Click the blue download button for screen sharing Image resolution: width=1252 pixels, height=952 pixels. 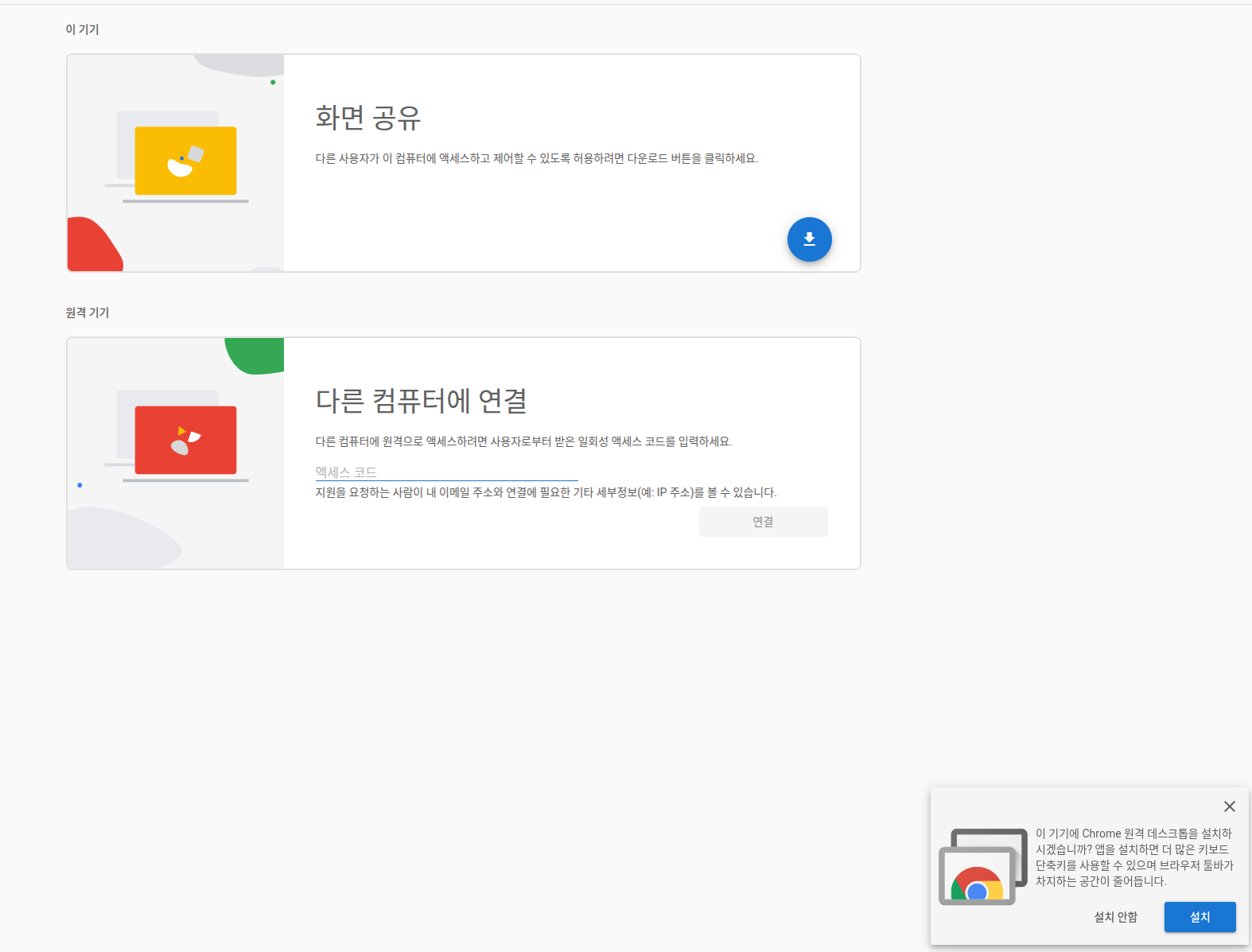[x=809, y=239]
